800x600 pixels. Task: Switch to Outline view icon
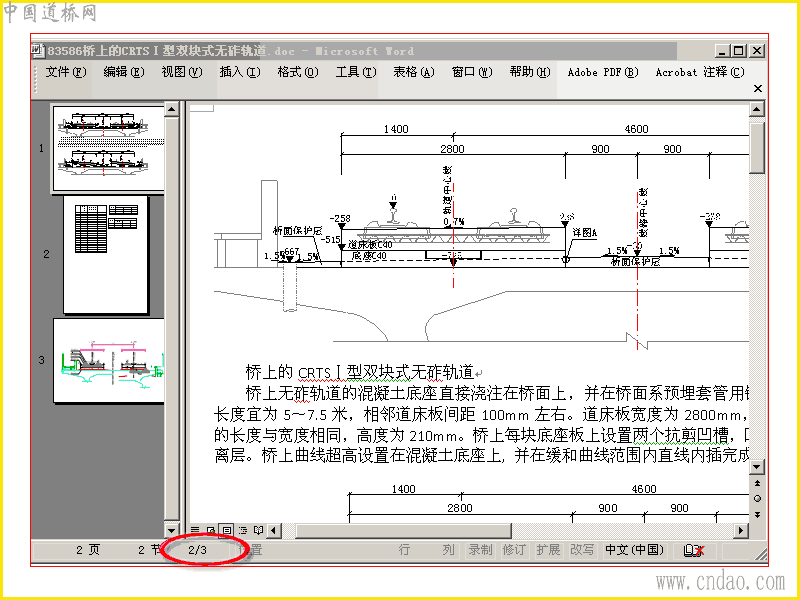pyautogui.click(x=243, y=531)
